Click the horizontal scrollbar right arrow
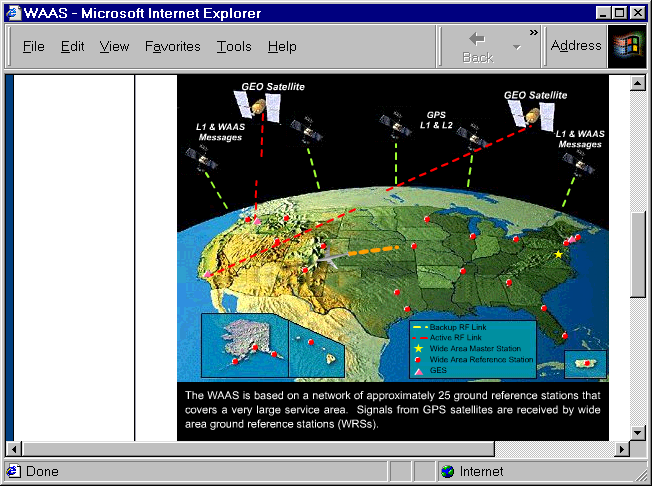Screen dimensions: 652x486 coord(621,450)
